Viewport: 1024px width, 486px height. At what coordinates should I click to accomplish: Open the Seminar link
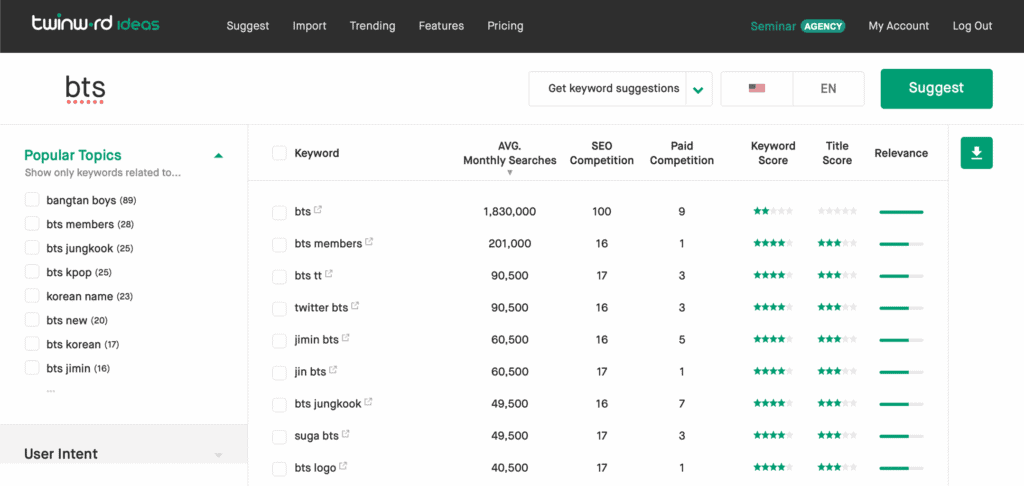[x=773, y=26]
